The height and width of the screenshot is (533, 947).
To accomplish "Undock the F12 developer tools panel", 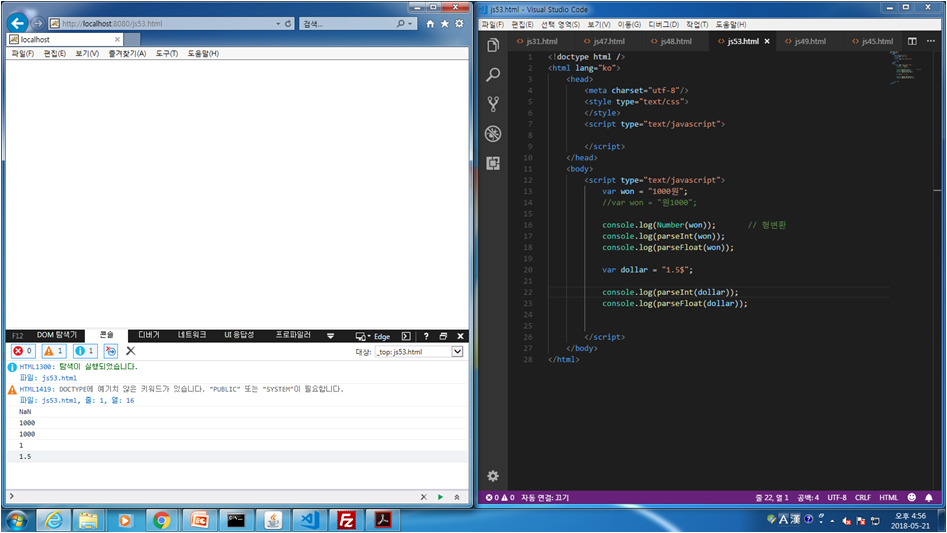I will [x=443, y=336].
